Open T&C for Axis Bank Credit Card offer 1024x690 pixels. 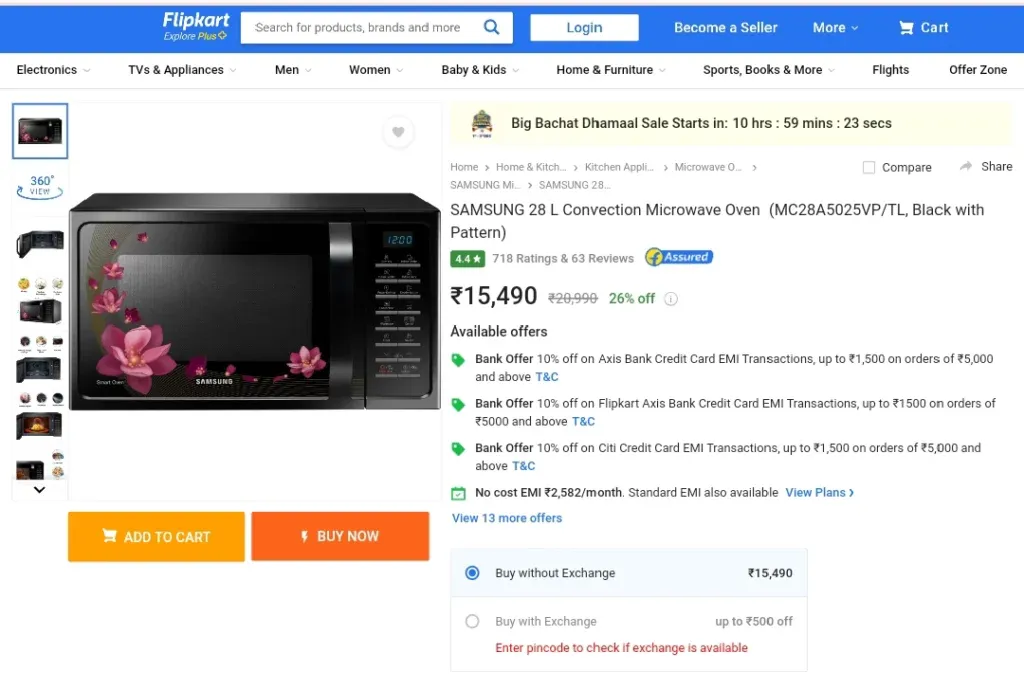pyautogui.click(x=547, y=377)
